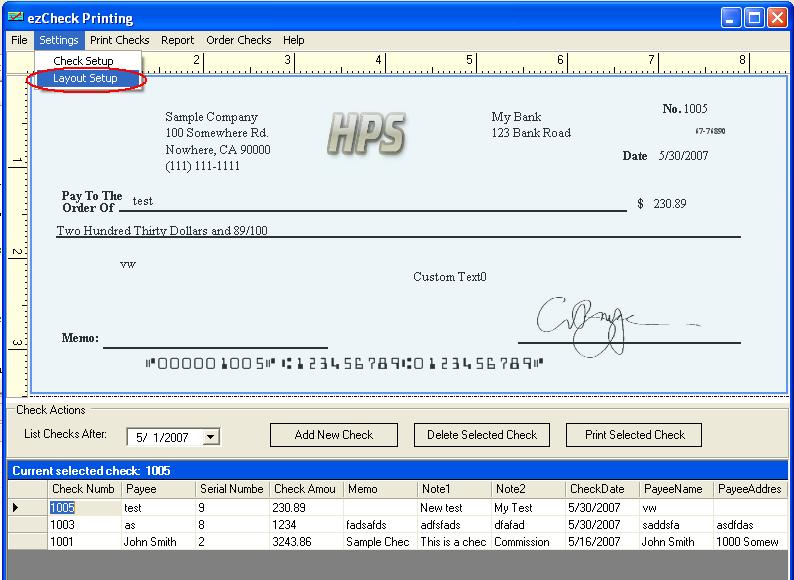Screen dimensions: 794x580
Task: Select Layout Setup from Settings menu
Action: pyautogui.click(x=85, y=78)
